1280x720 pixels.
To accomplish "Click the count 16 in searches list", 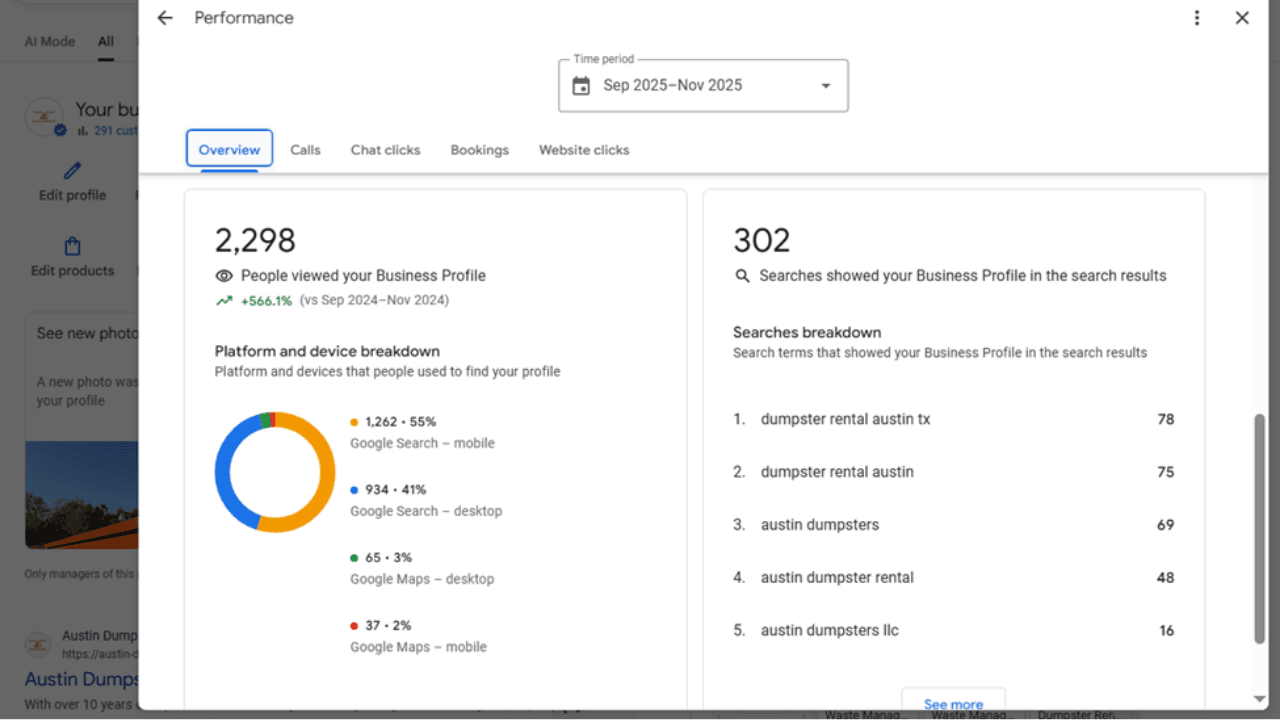I will [1166, 630].
